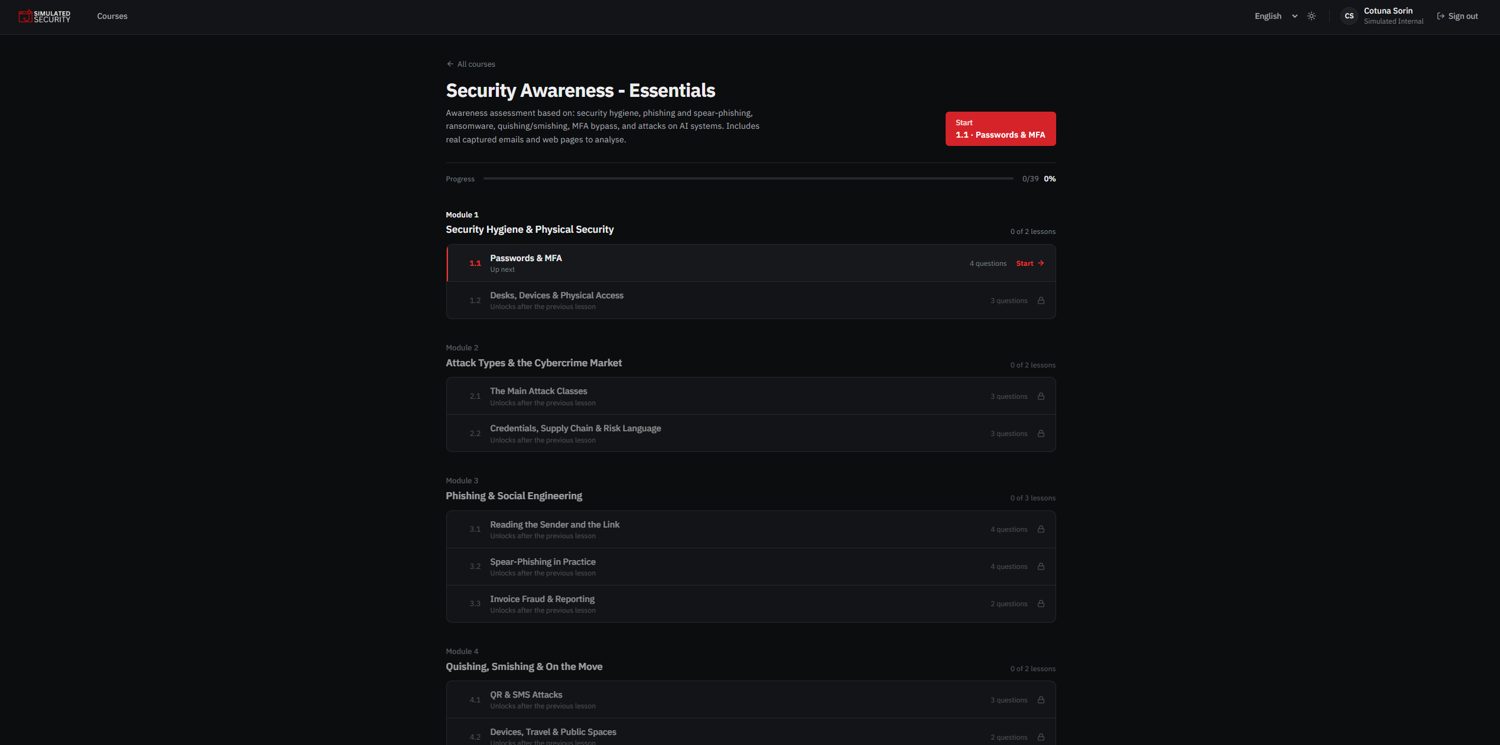Open the Passwords & MFA lesson row
Viewport: 1500px width, 745px height.
coord(751,263)
